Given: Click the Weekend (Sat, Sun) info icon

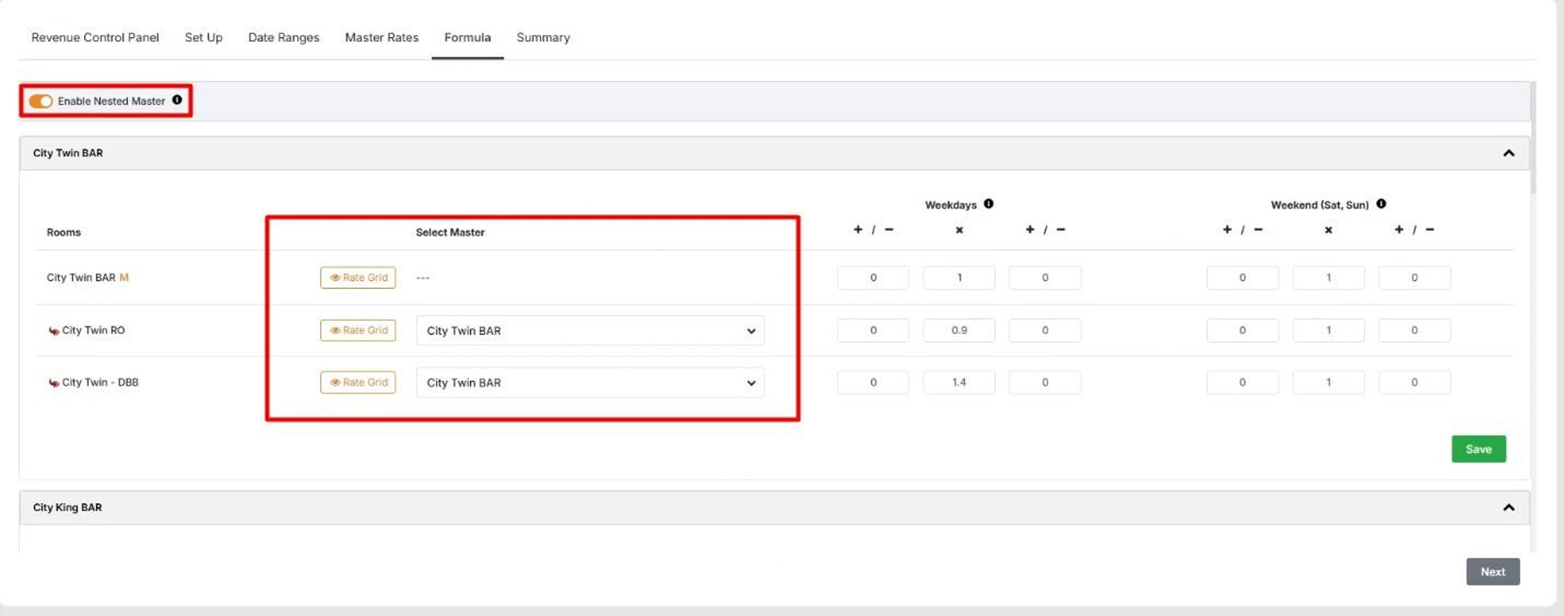Looking at the screenshot, I should pyautogui.click(x=1381, y=204).
